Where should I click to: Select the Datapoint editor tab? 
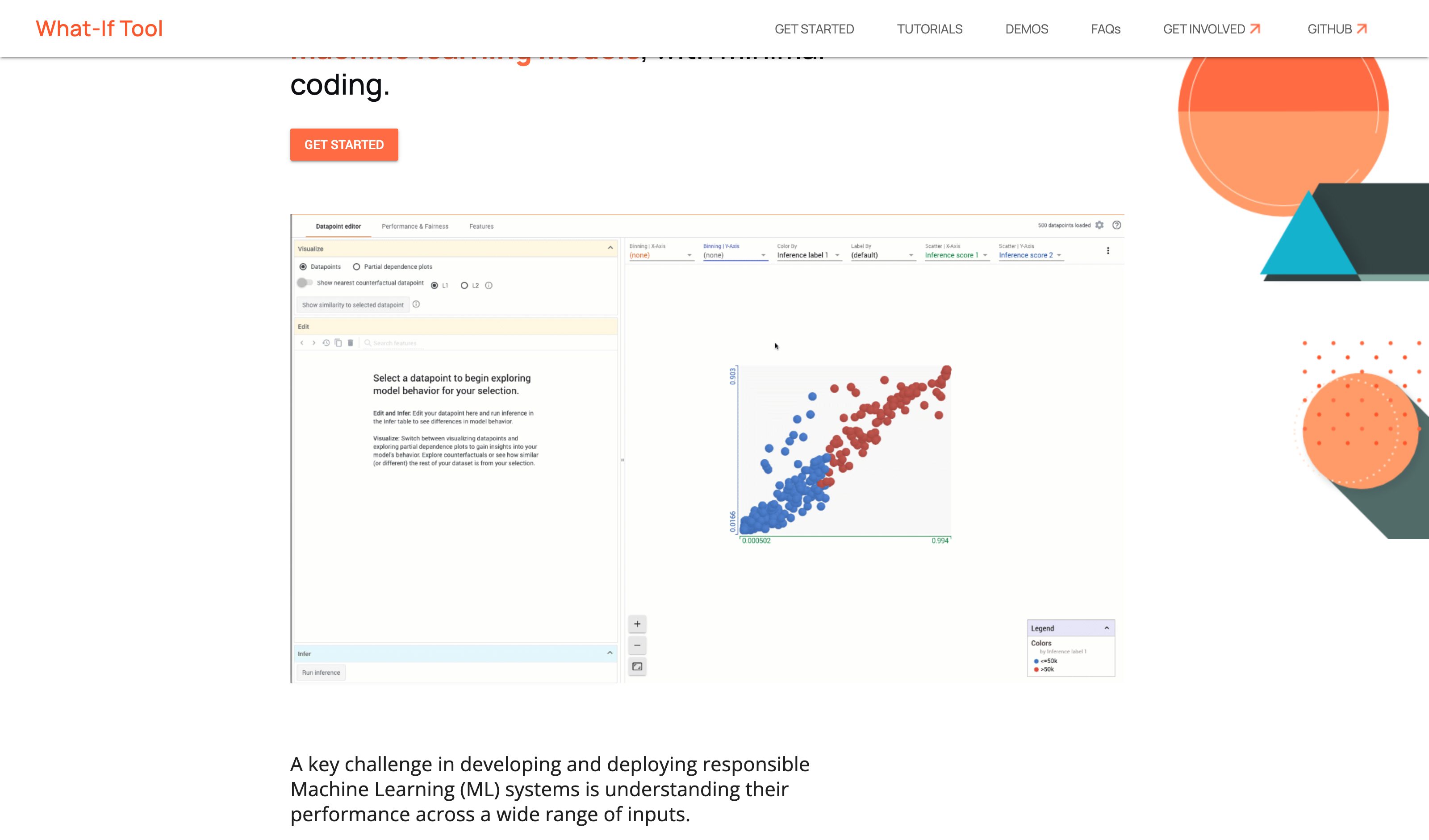(338, 226)
